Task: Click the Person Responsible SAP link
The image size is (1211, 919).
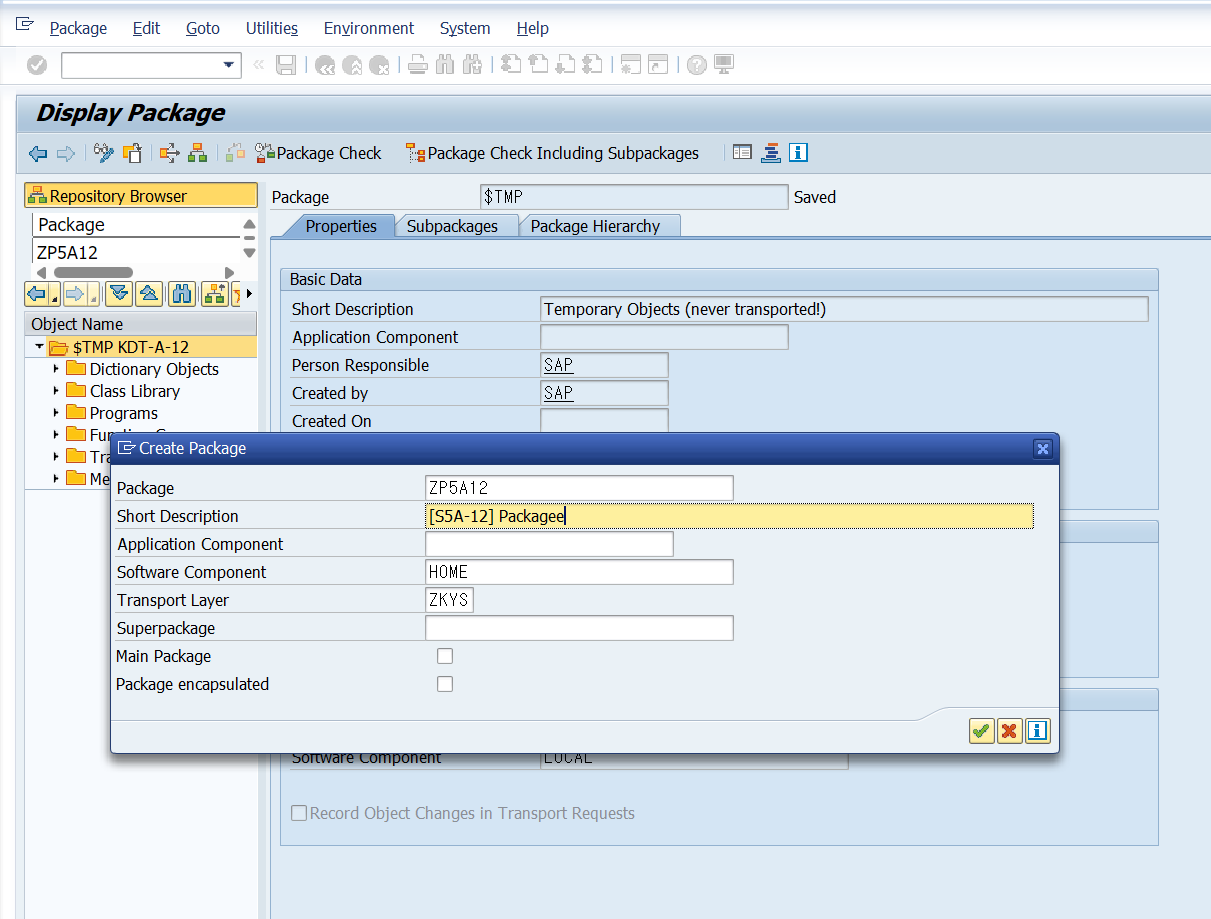Action: click(558, 365)
